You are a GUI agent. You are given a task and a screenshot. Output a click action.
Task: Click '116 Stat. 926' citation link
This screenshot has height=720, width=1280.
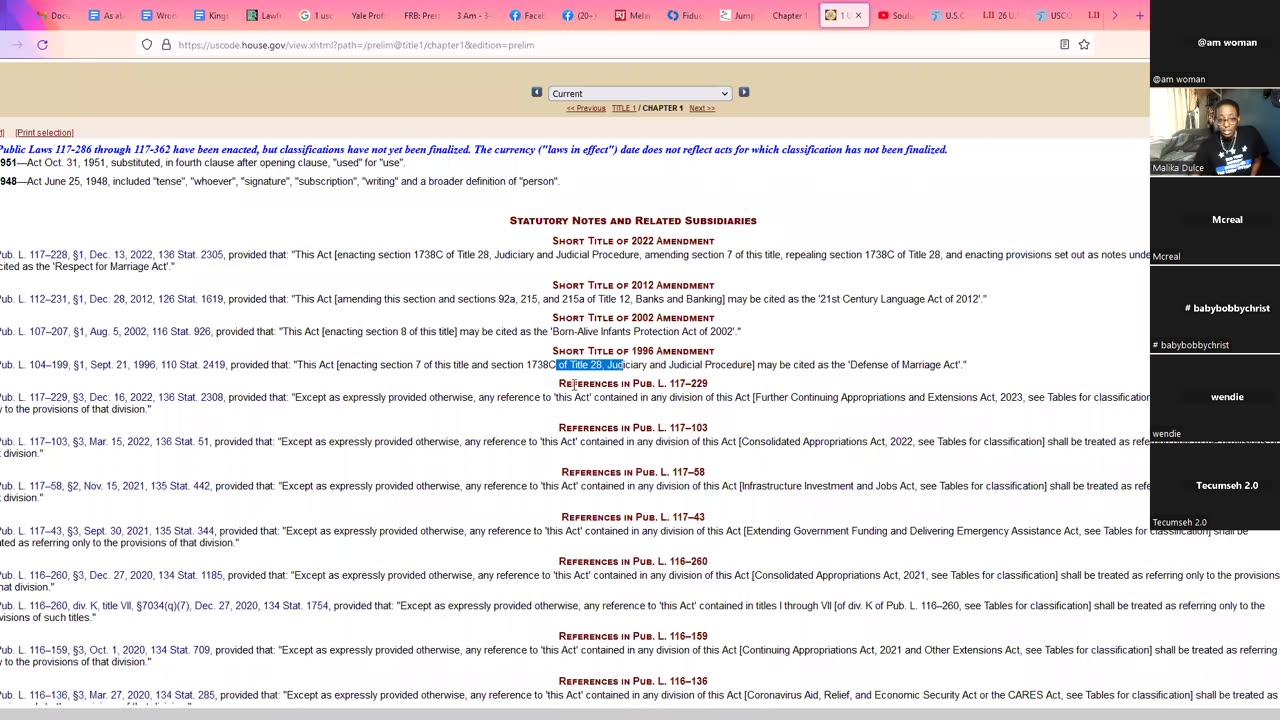point(181,332)
